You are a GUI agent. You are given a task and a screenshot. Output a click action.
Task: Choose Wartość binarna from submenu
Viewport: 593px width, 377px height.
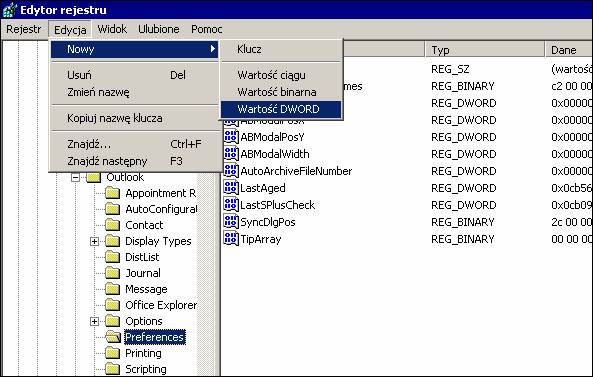click(281, 92)
